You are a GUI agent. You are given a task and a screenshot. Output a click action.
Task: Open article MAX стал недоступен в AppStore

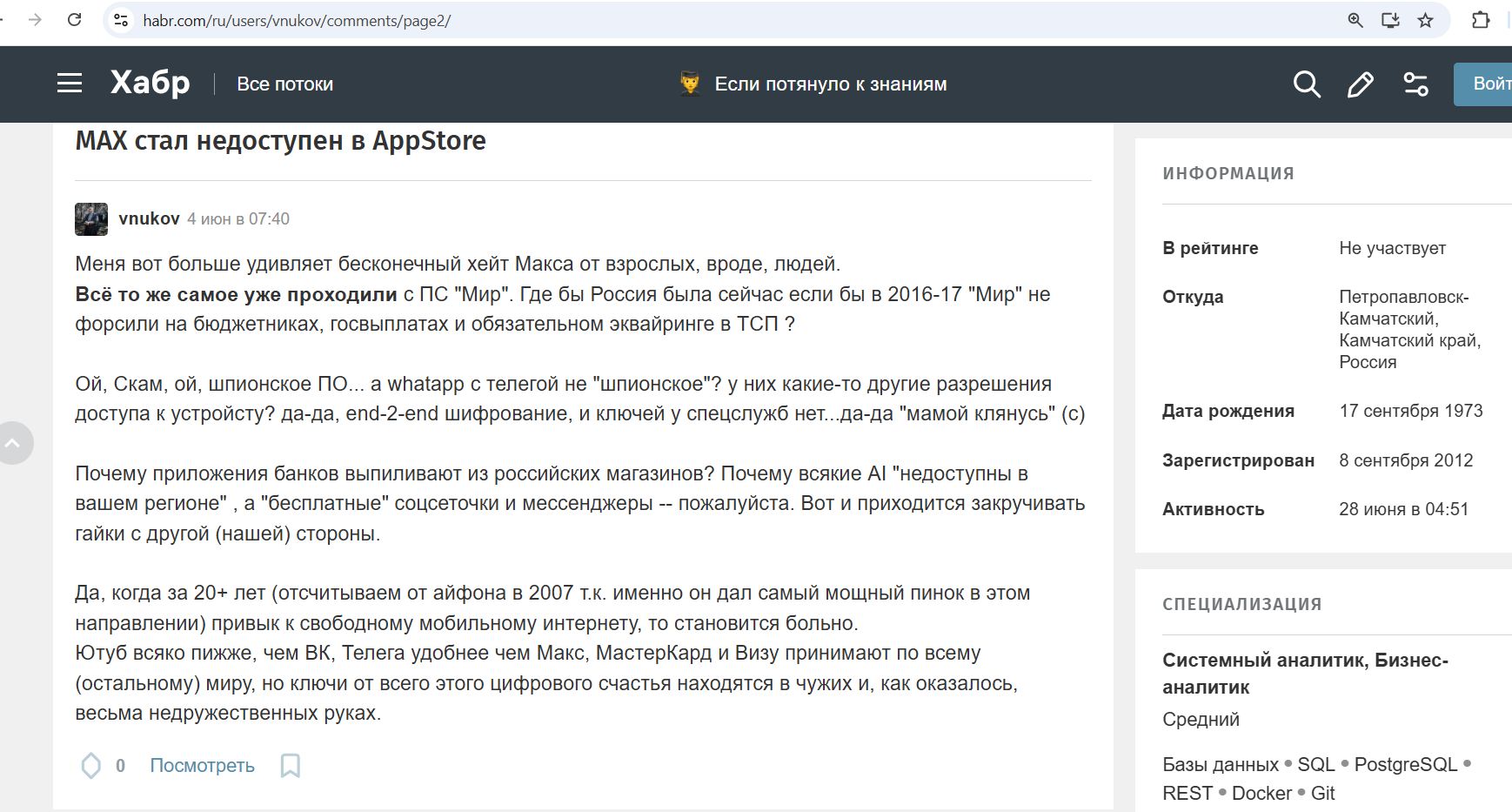tap(280, 140)
